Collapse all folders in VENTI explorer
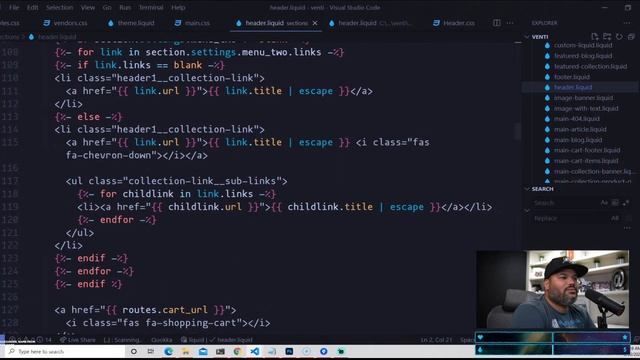 click(x=631, y=37)
